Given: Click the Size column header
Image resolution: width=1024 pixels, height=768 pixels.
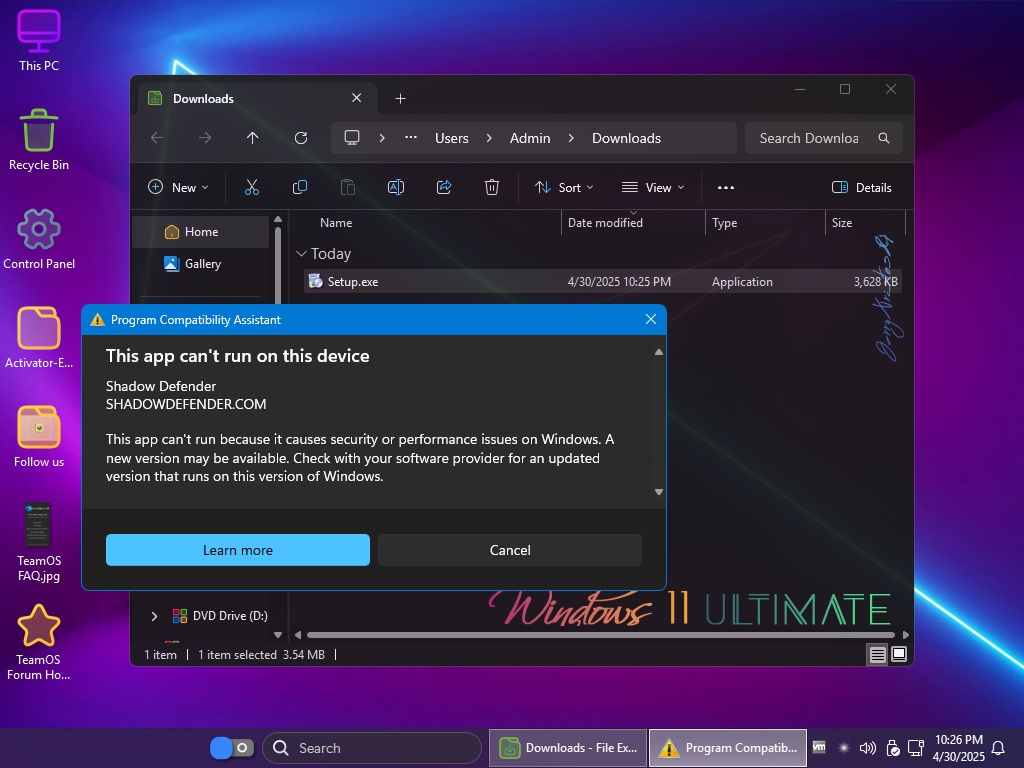Looking at the screenshot, I should [x=865, y=223].
